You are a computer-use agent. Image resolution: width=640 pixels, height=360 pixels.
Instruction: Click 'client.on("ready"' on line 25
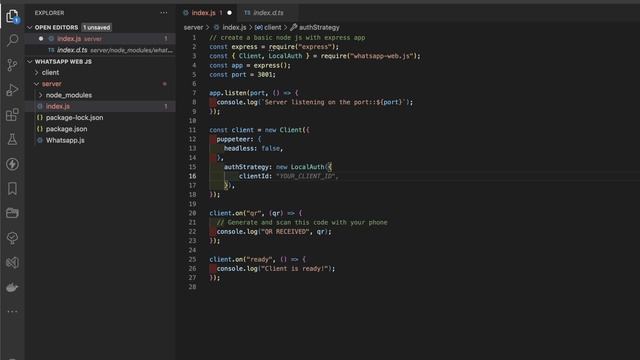tap(241, 260)
